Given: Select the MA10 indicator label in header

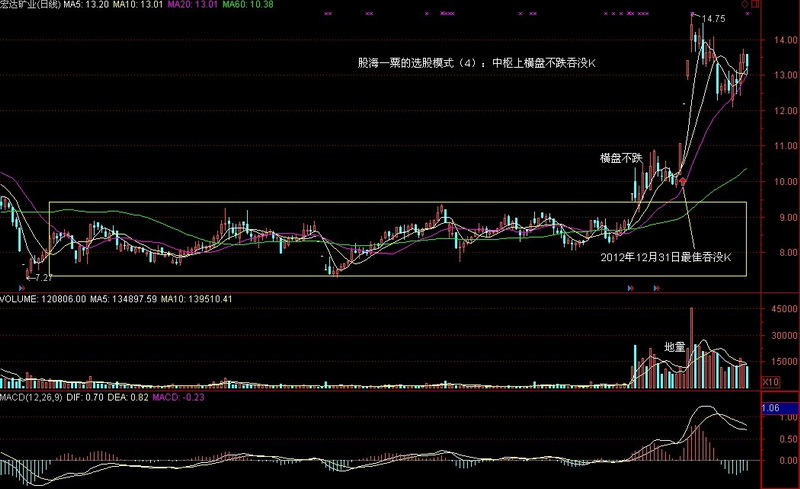Looking at the screenshot, I should click(138, 5).
